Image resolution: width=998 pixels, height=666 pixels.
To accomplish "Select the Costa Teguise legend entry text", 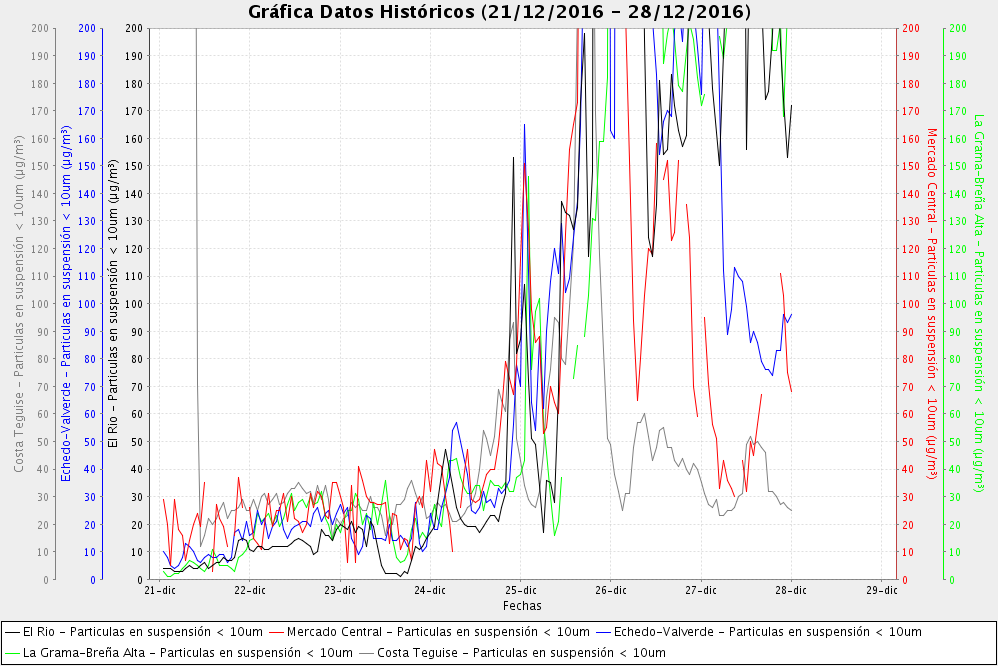I will click(x=521, y=653).
